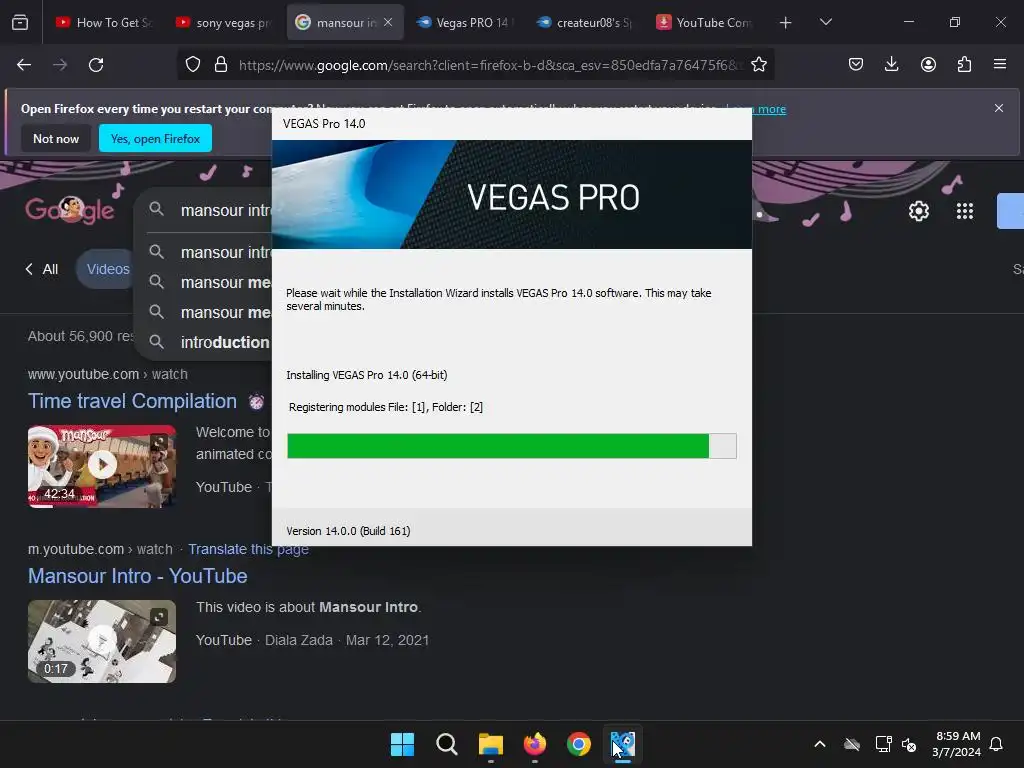Image resolution: width=1024 pixels, height=768 pixels.
Task: Close the mansour in tab
Action: click(388, 22)
